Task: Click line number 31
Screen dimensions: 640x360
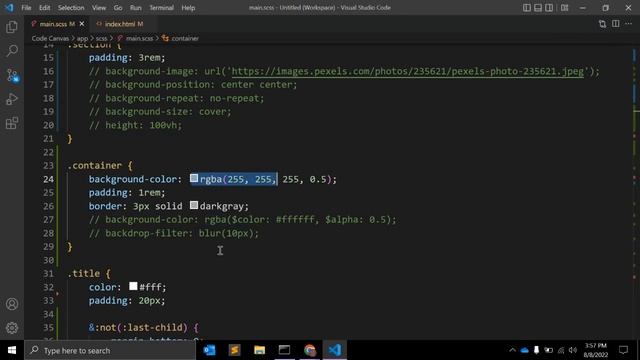Action: point(48,273)
